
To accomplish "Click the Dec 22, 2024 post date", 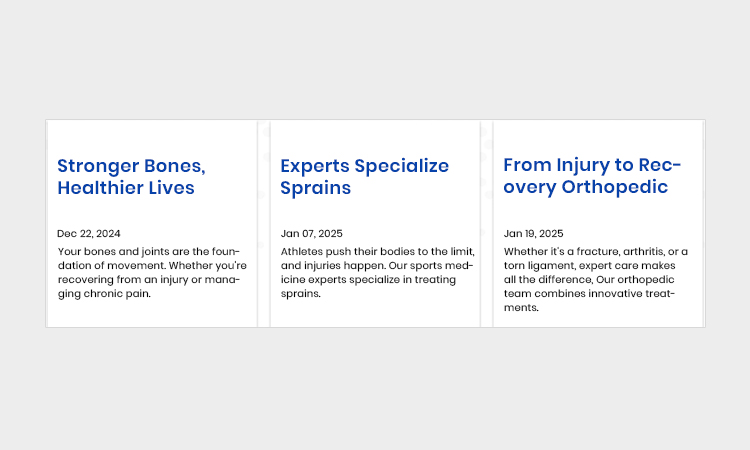I will pos(88,233).
